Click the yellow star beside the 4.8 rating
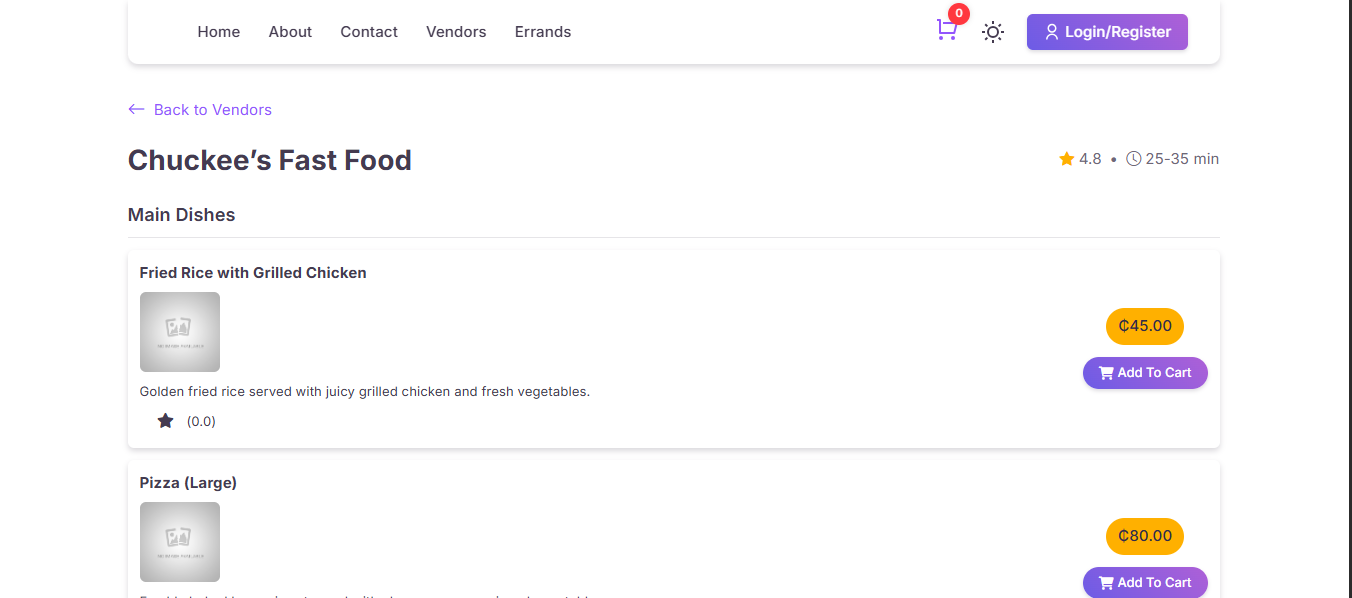This screenshot has height=598, width=1352. pos(1067,159)
